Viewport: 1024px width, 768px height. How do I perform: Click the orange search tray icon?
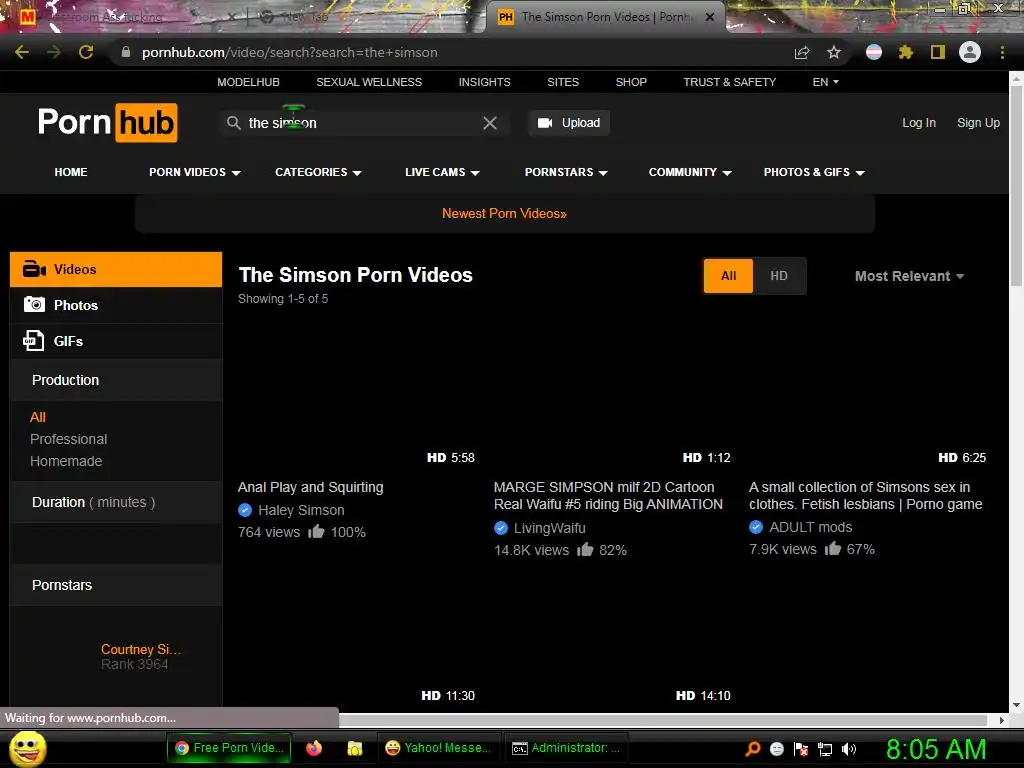coord(753,749)
